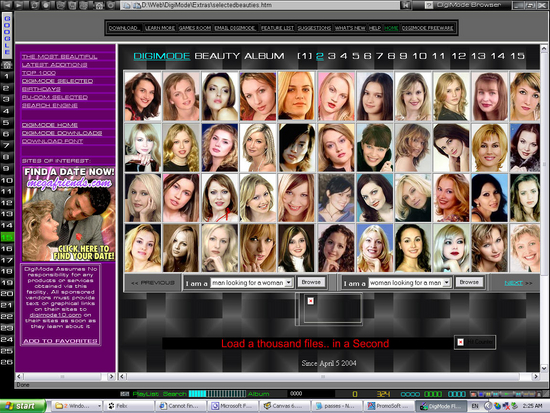Click the NEXT link

(x=514, y=283)
